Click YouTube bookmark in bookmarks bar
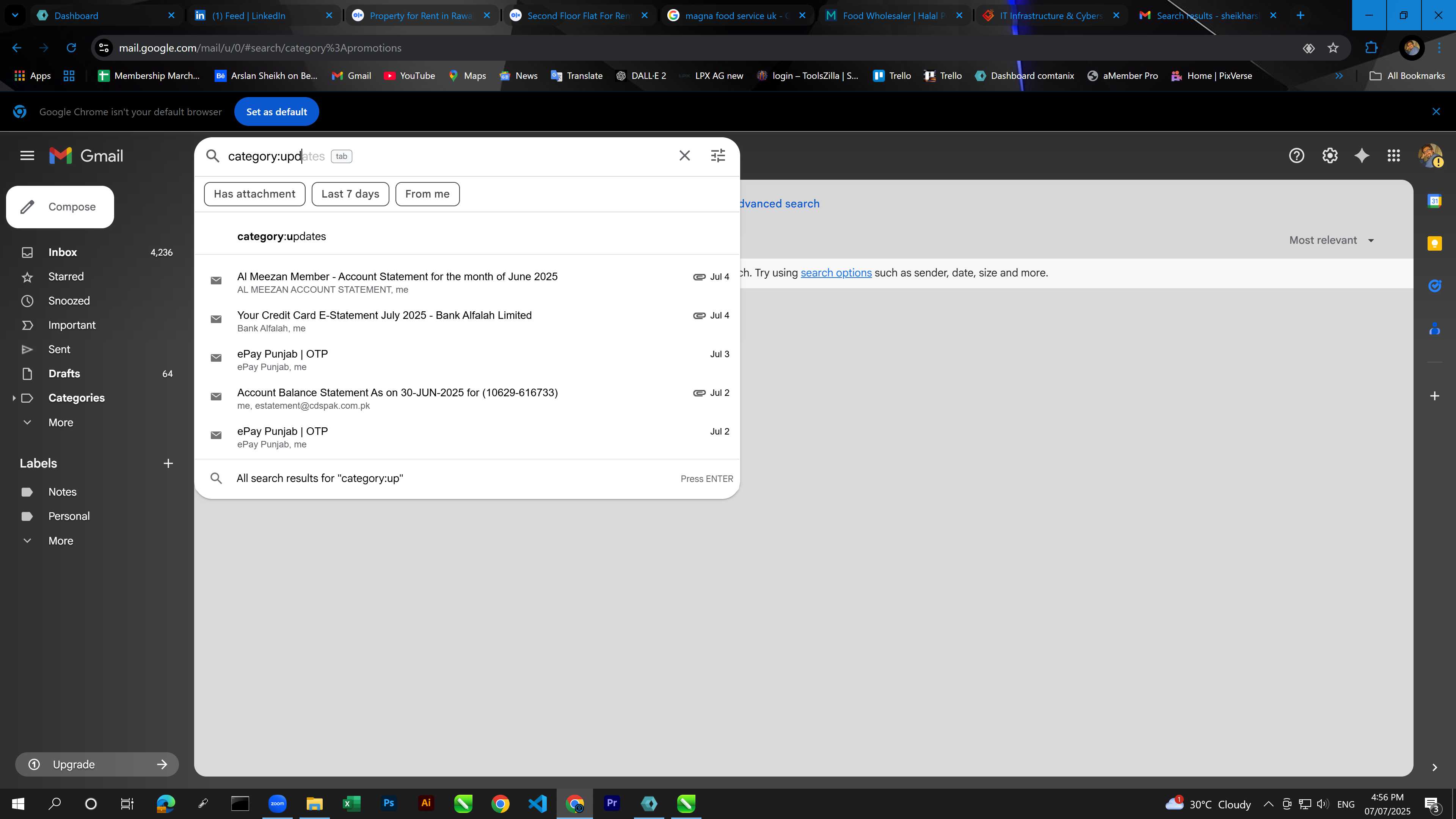The width and height of the screenshot is (1456, 819). (x=409, y=76)
